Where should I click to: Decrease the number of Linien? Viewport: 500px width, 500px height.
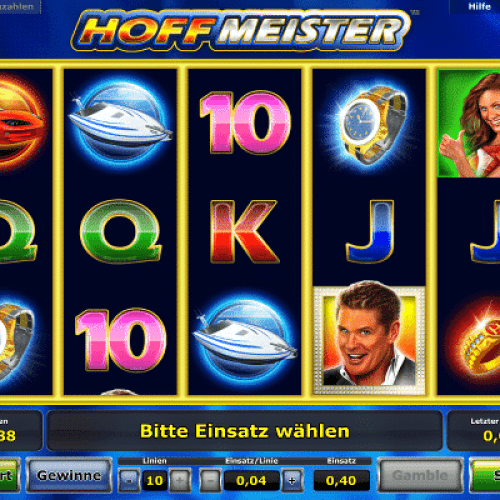pos(129,480)
